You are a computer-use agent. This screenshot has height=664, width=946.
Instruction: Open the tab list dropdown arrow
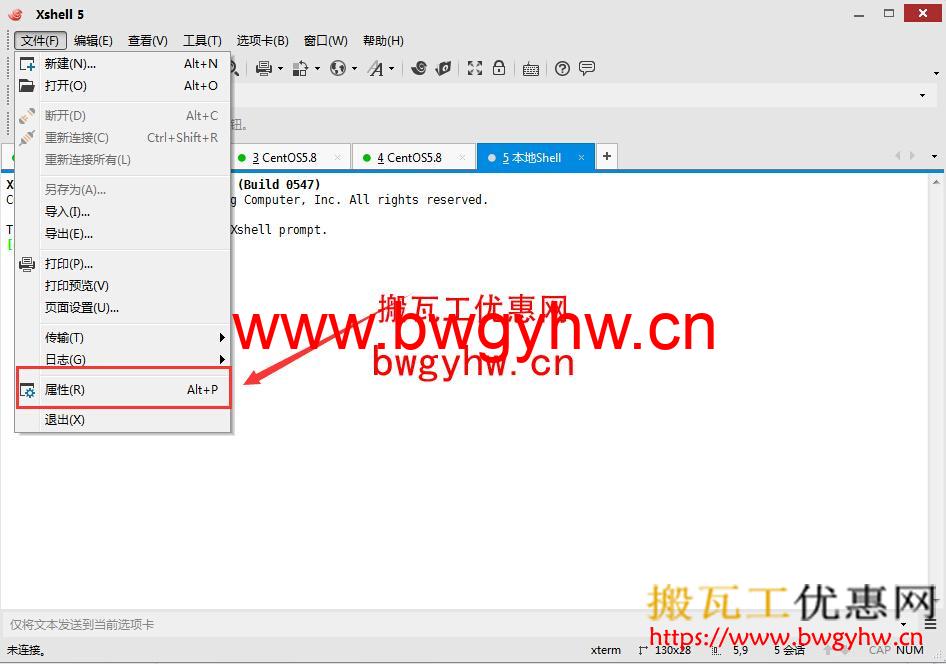point(935,156)
